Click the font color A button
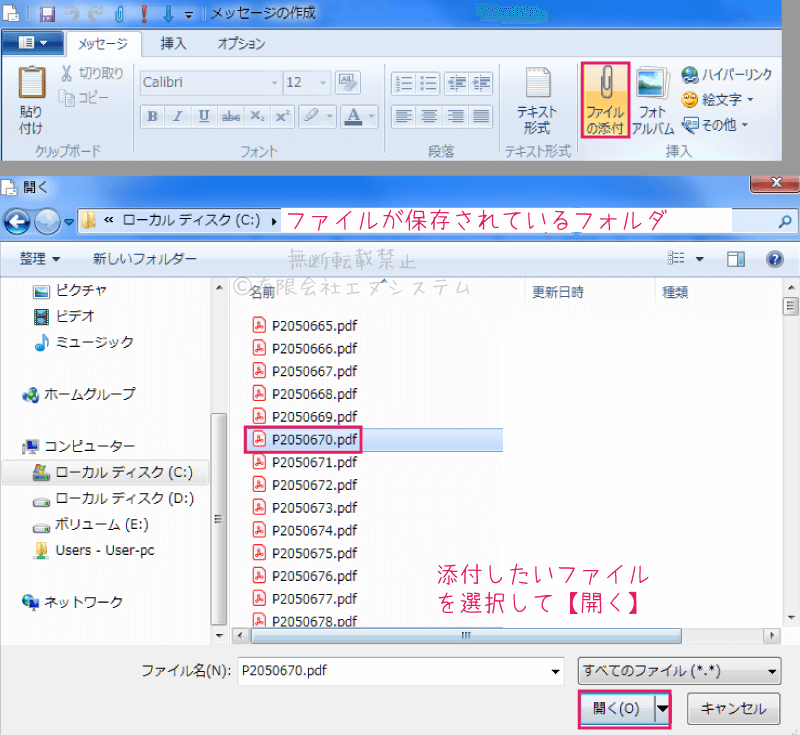The width and height of the screenshot is (800, 735). (354, 117)
